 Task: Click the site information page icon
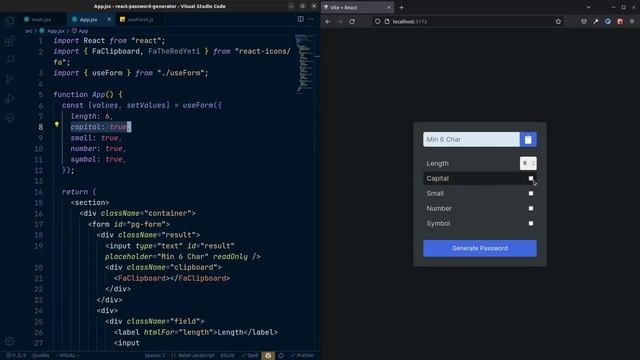click(387, 21)
